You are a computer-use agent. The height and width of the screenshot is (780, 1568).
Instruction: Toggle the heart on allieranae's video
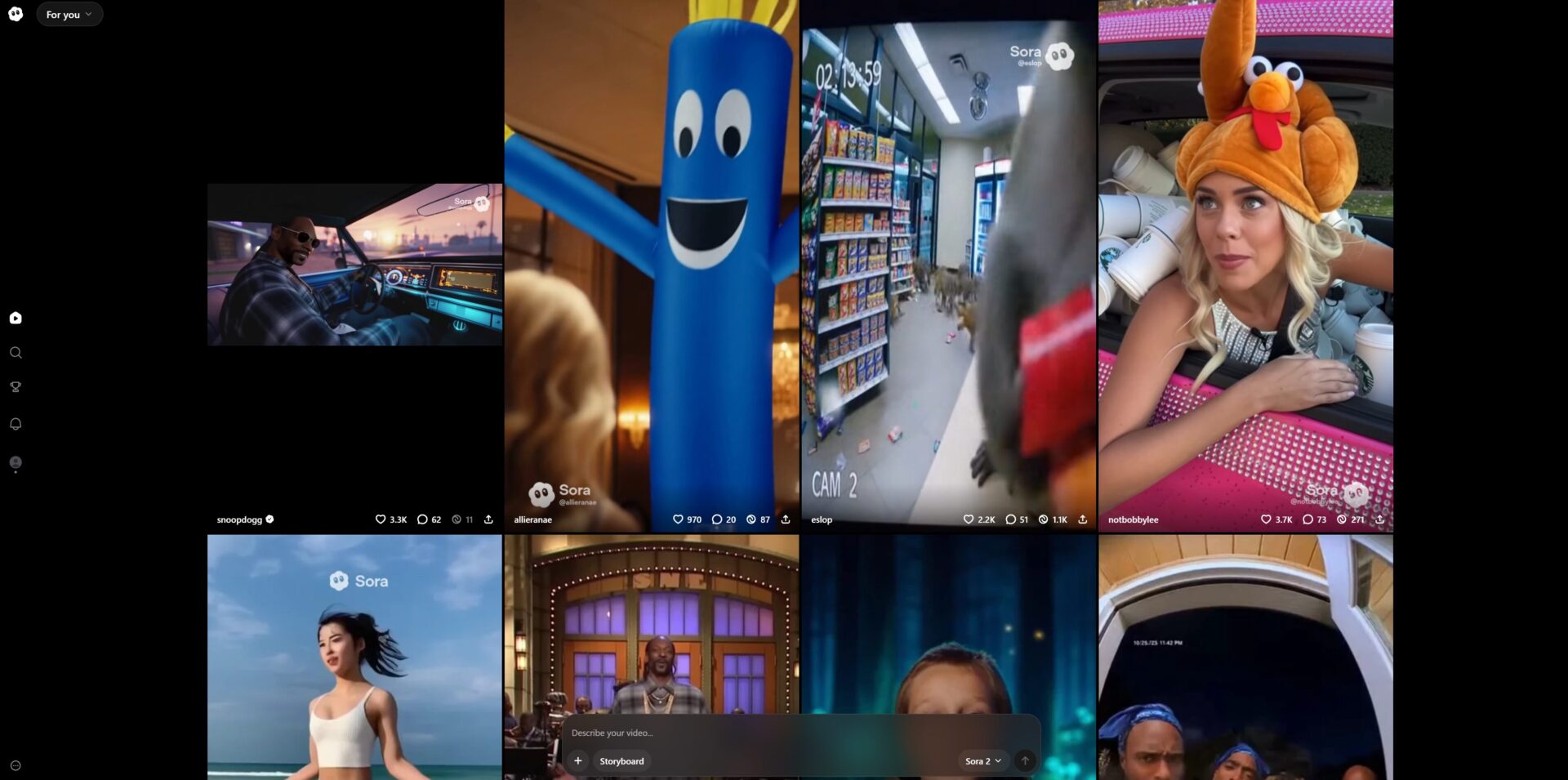pos(678,519)
